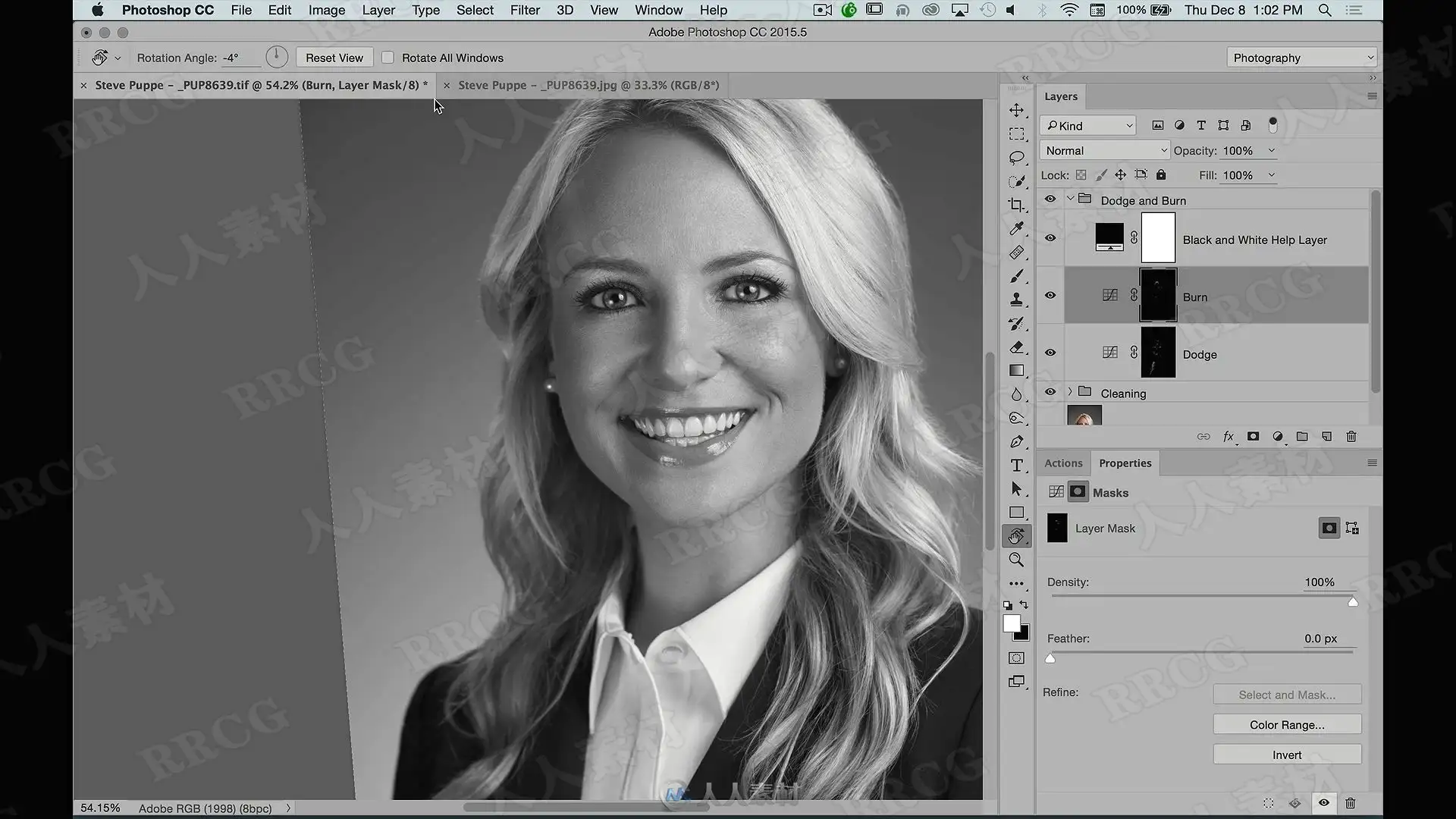Open the layer styles fx menu

[x=1228, y=436]
